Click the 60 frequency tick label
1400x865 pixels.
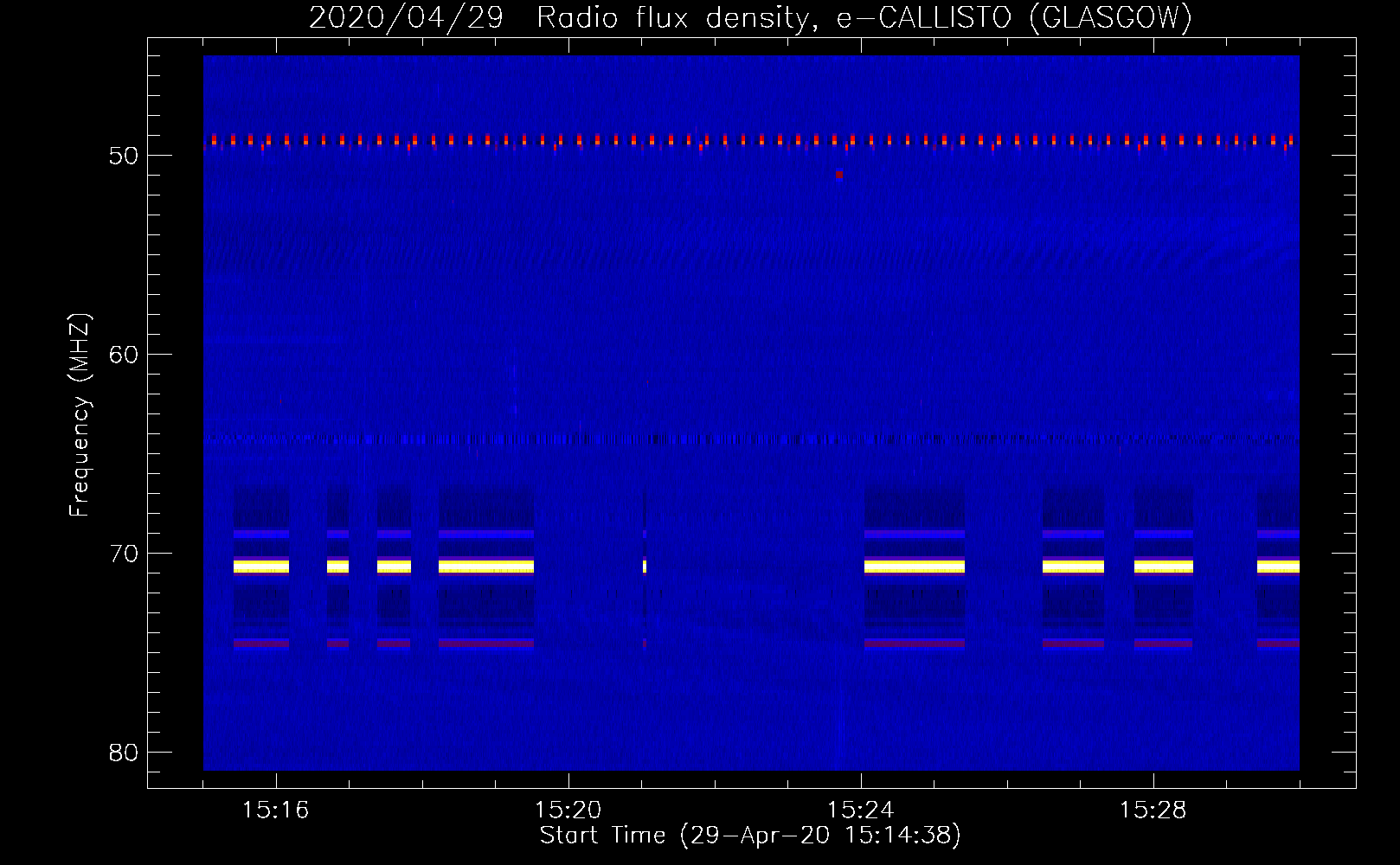click(x=124, y=355)
